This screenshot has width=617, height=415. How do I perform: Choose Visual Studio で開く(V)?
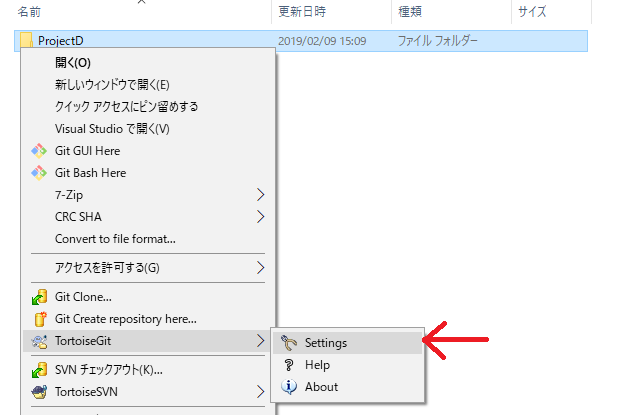(148, 129)
